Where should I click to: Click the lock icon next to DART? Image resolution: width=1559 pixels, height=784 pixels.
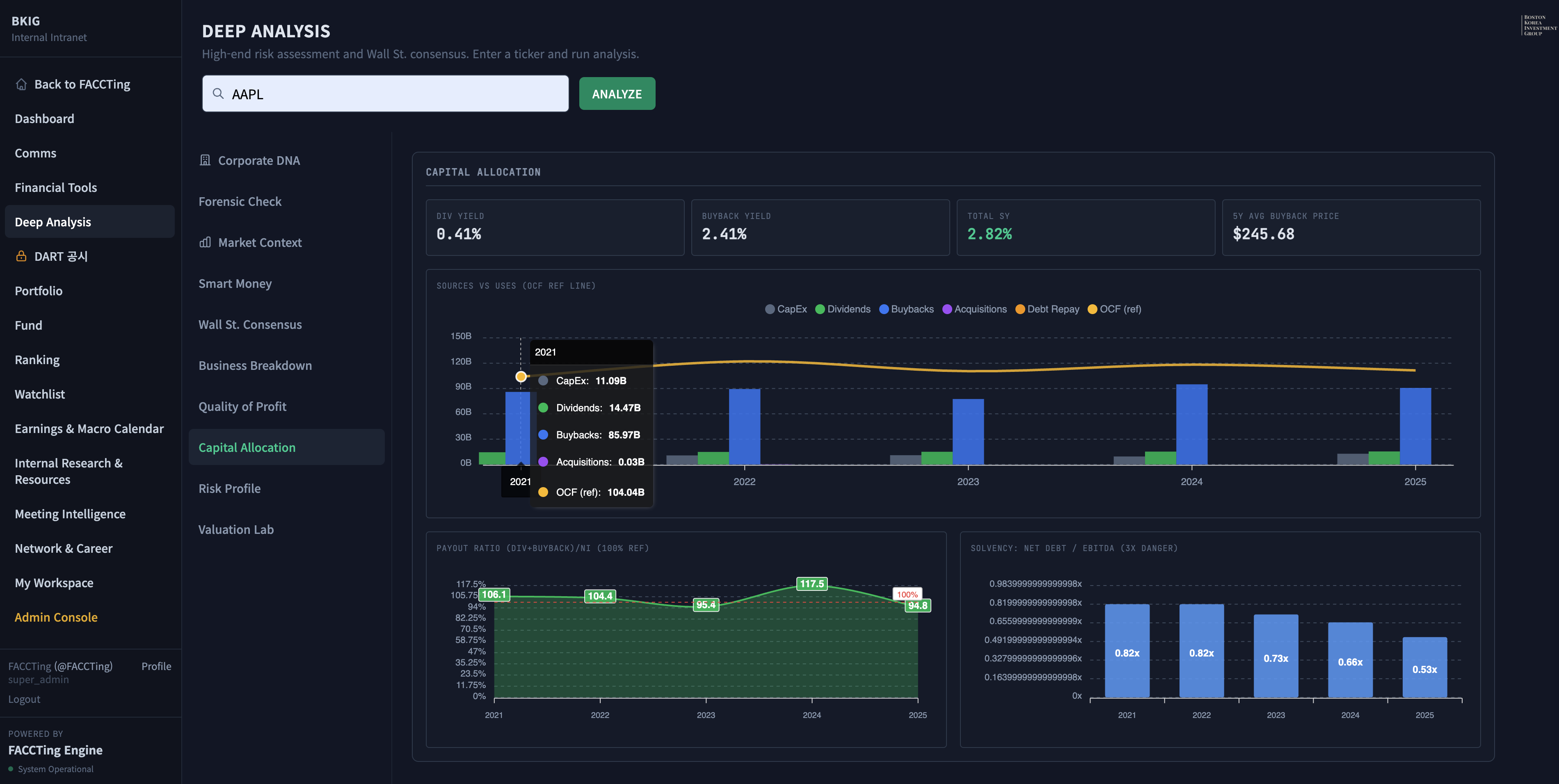click(x=21, y=256)
